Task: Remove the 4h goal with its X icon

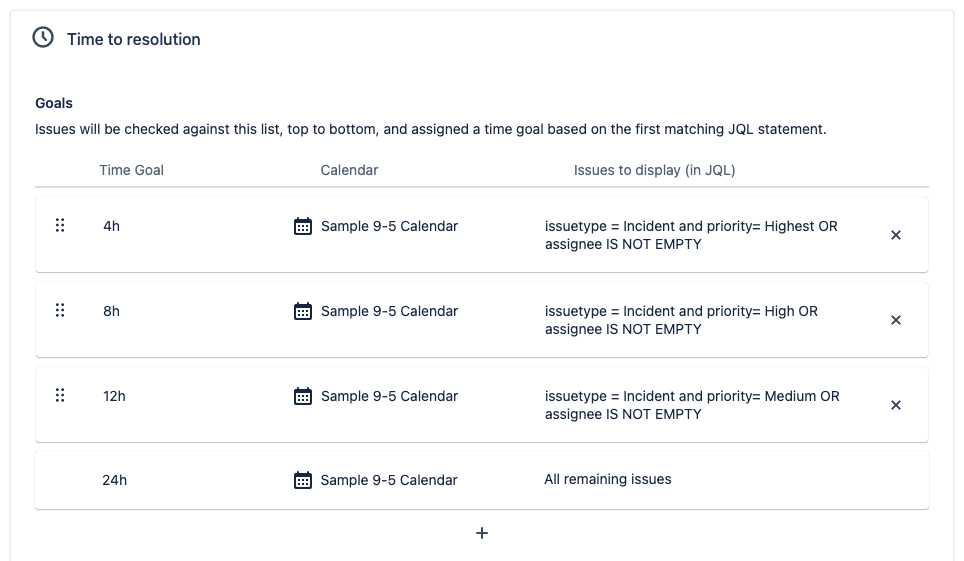Action: [896, 235]
